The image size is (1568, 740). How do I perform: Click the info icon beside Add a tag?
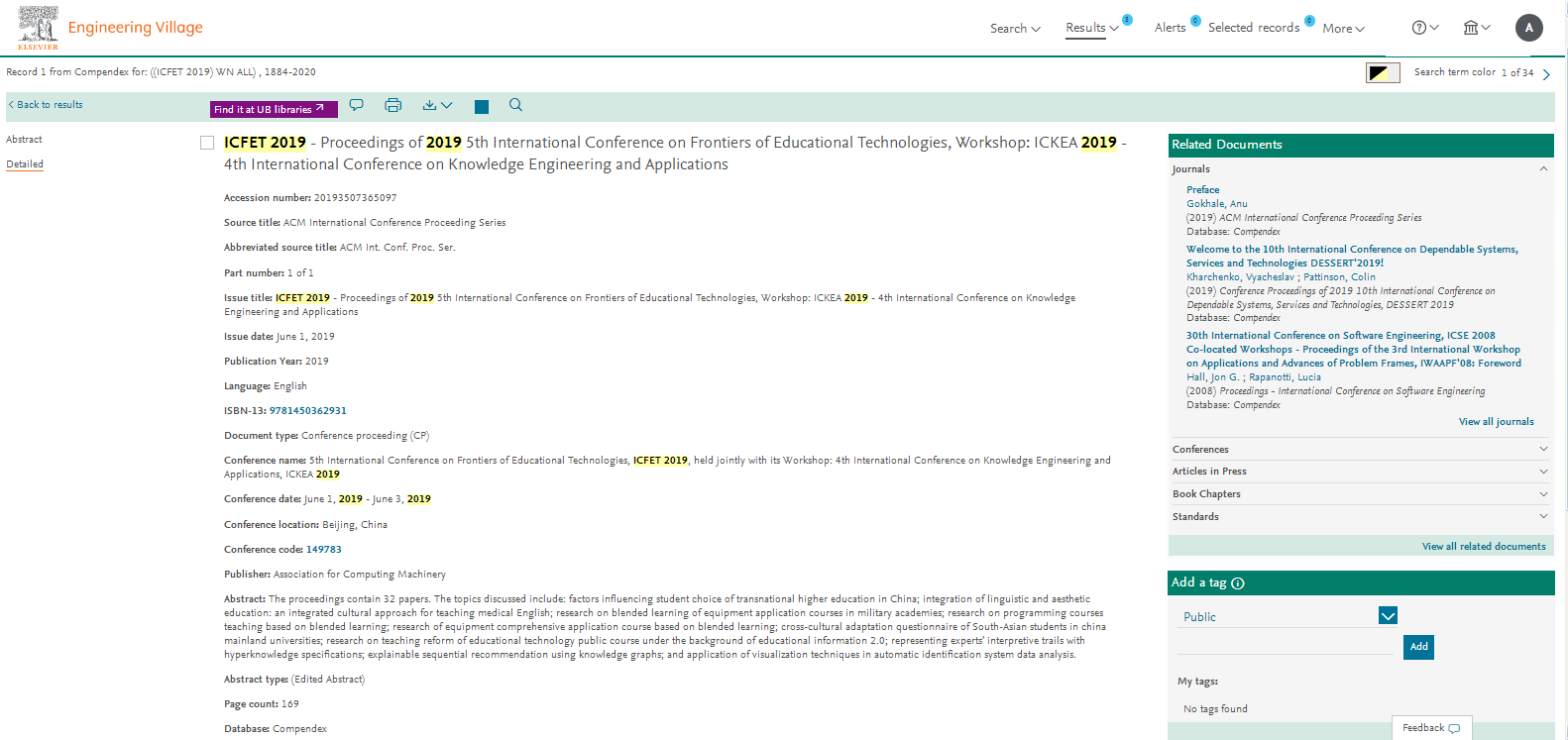point(1238,583)
